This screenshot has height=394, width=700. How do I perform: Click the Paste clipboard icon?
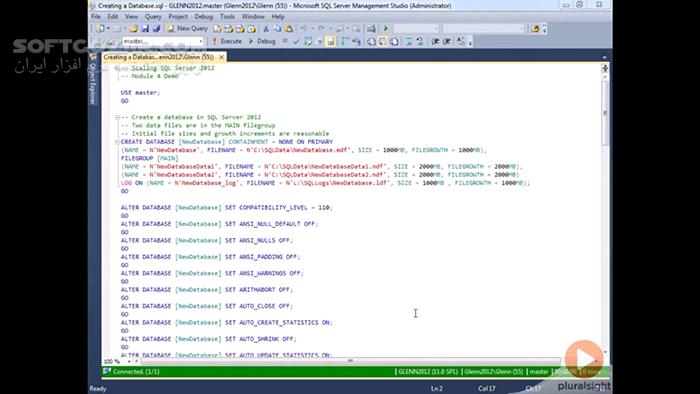coord(288,29)
